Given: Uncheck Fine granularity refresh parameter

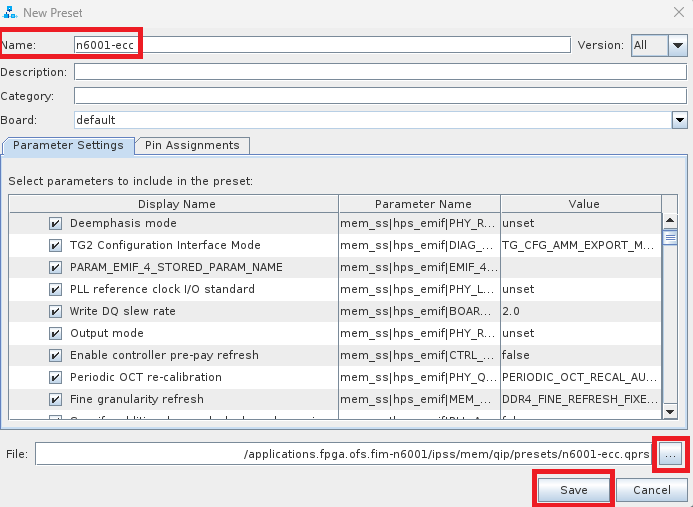Looking at the screenshot, I should (55, 399).
